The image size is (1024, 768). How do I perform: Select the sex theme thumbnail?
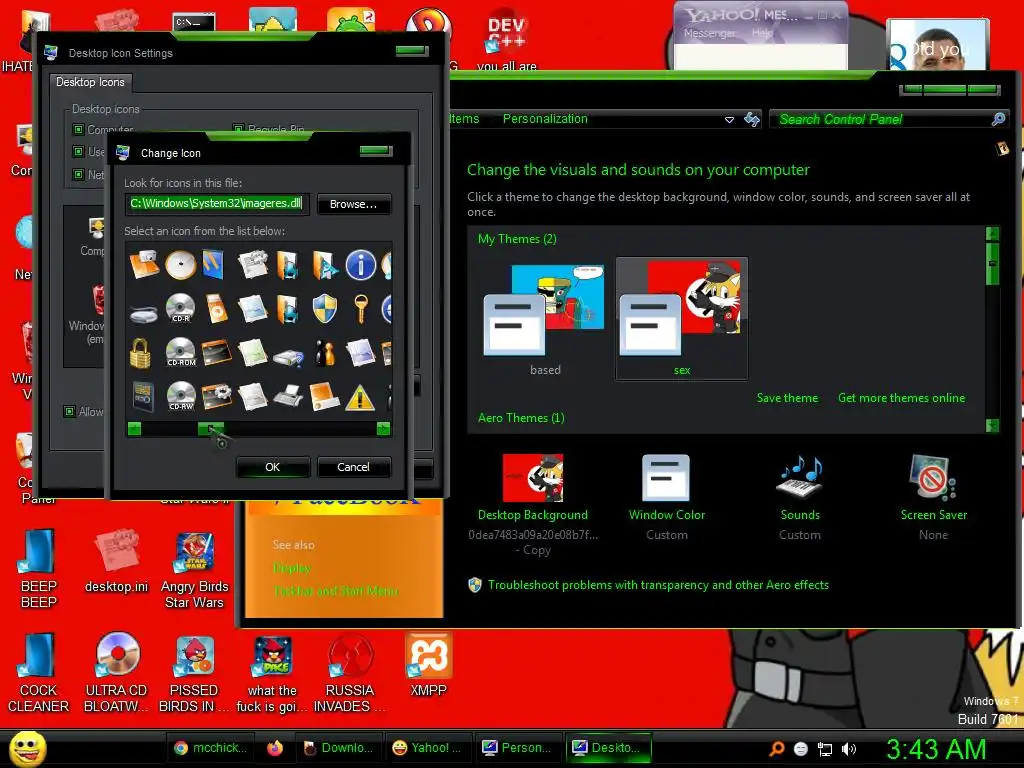681,318
